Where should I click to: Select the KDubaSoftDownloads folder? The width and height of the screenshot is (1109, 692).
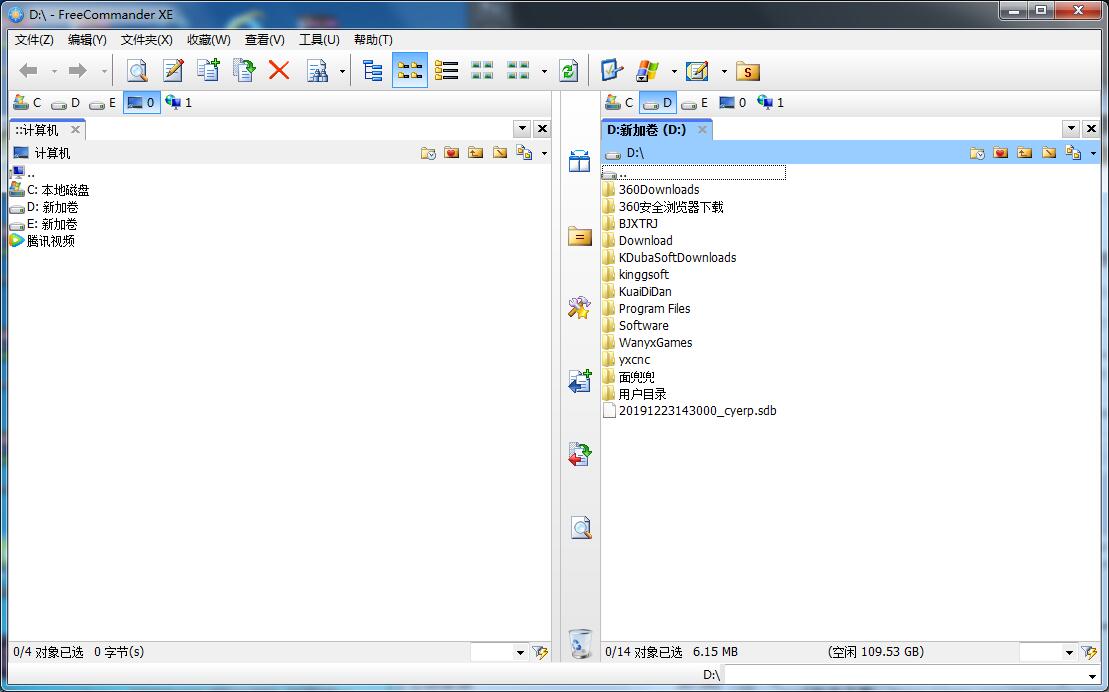tap(669, 258)
